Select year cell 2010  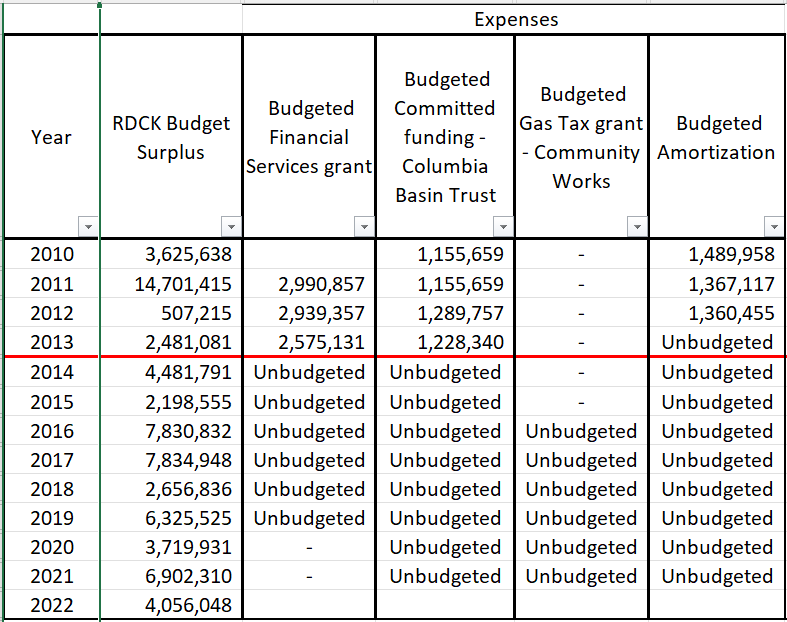(51, 254)
